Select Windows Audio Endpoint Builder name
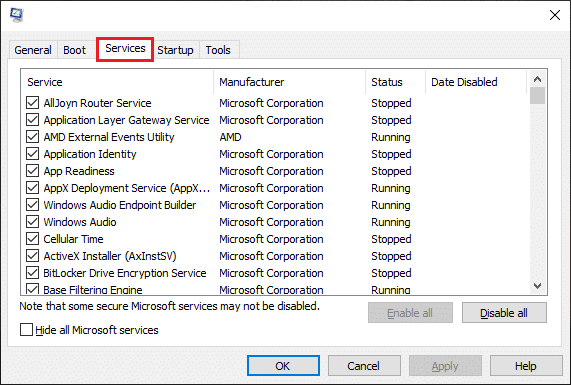The image size is (571, 385). (120, 205)
